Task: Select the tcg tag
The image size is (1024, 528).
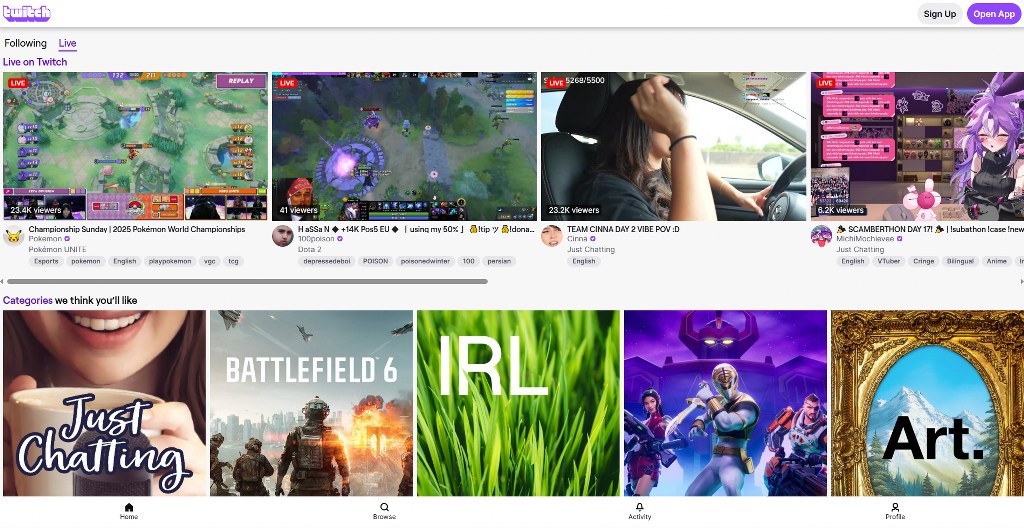Action: click(233, 261)
